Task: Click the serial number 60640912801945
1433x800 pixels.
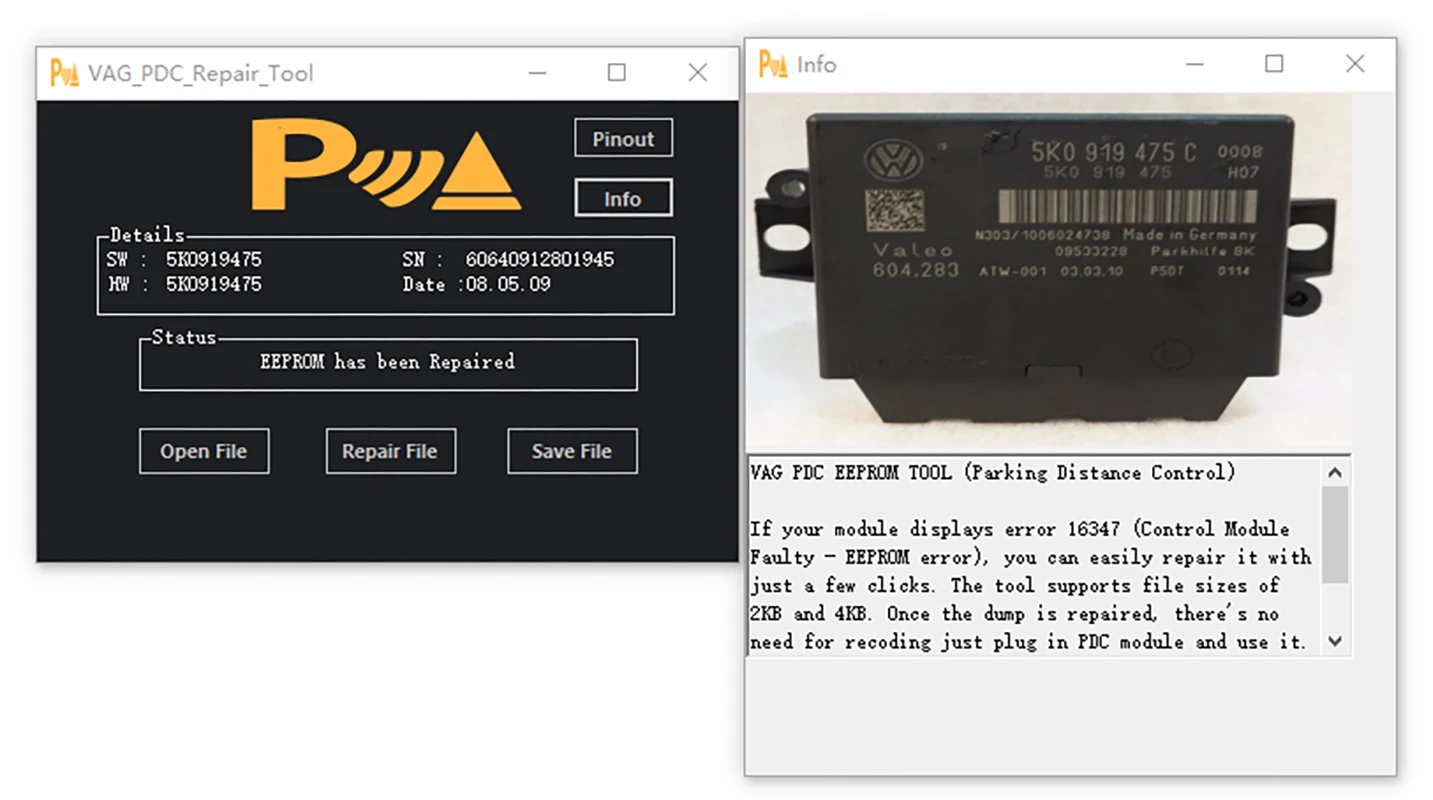Action: click(540, 260)
